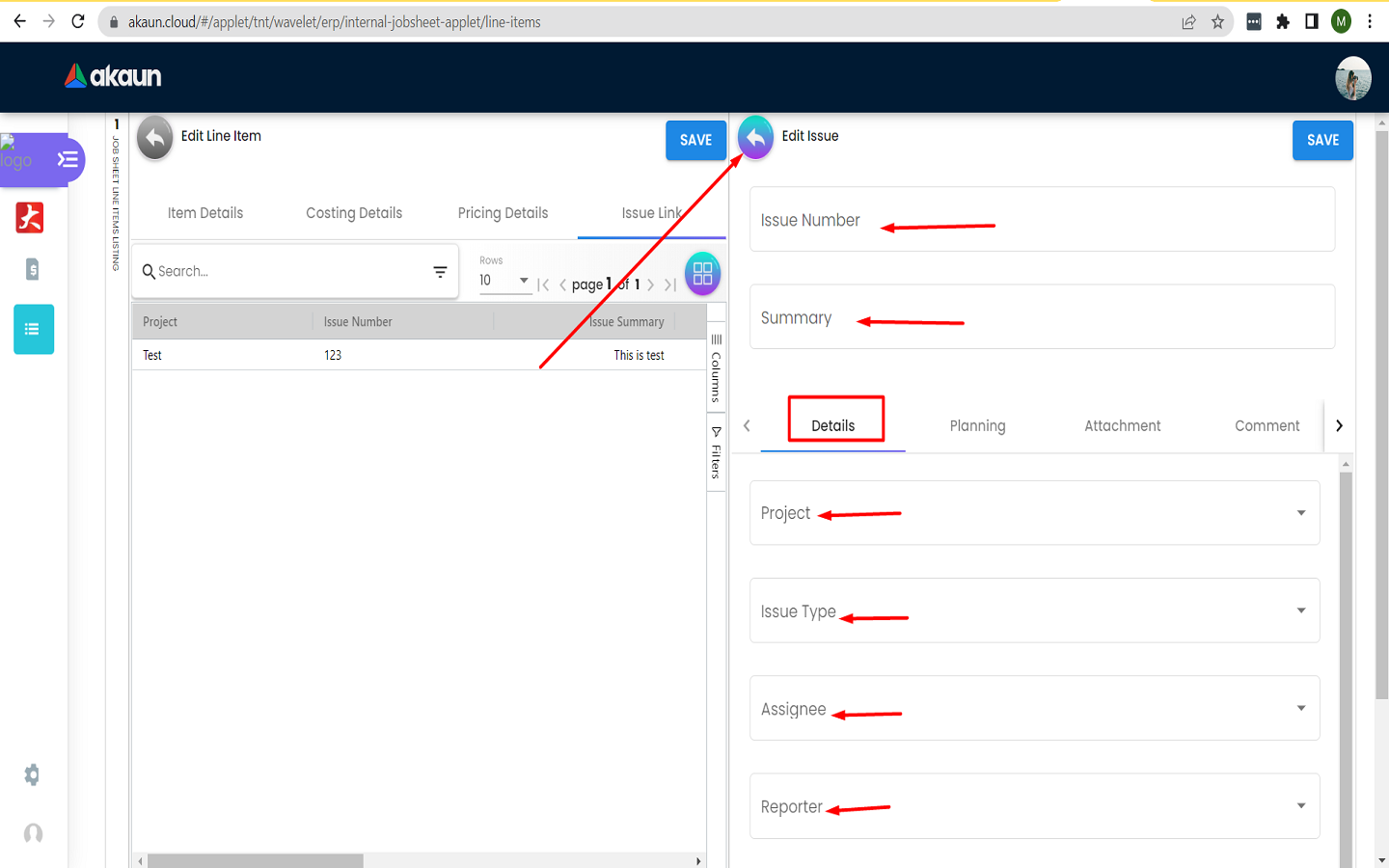Click the Issue Number input field

[x=1042, y=220]
